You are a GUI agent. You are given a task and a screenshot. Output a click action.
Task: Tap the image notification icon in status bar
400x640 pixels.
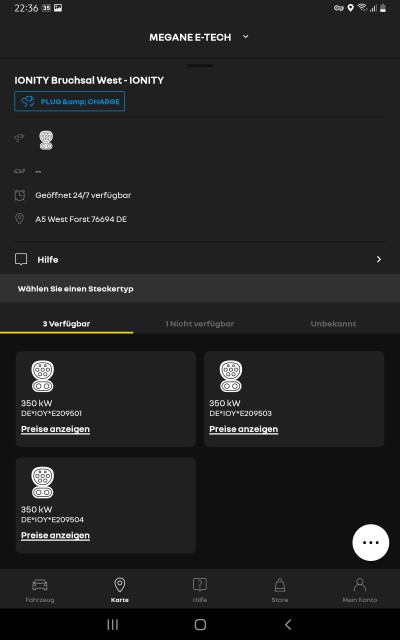pos(58,8)
